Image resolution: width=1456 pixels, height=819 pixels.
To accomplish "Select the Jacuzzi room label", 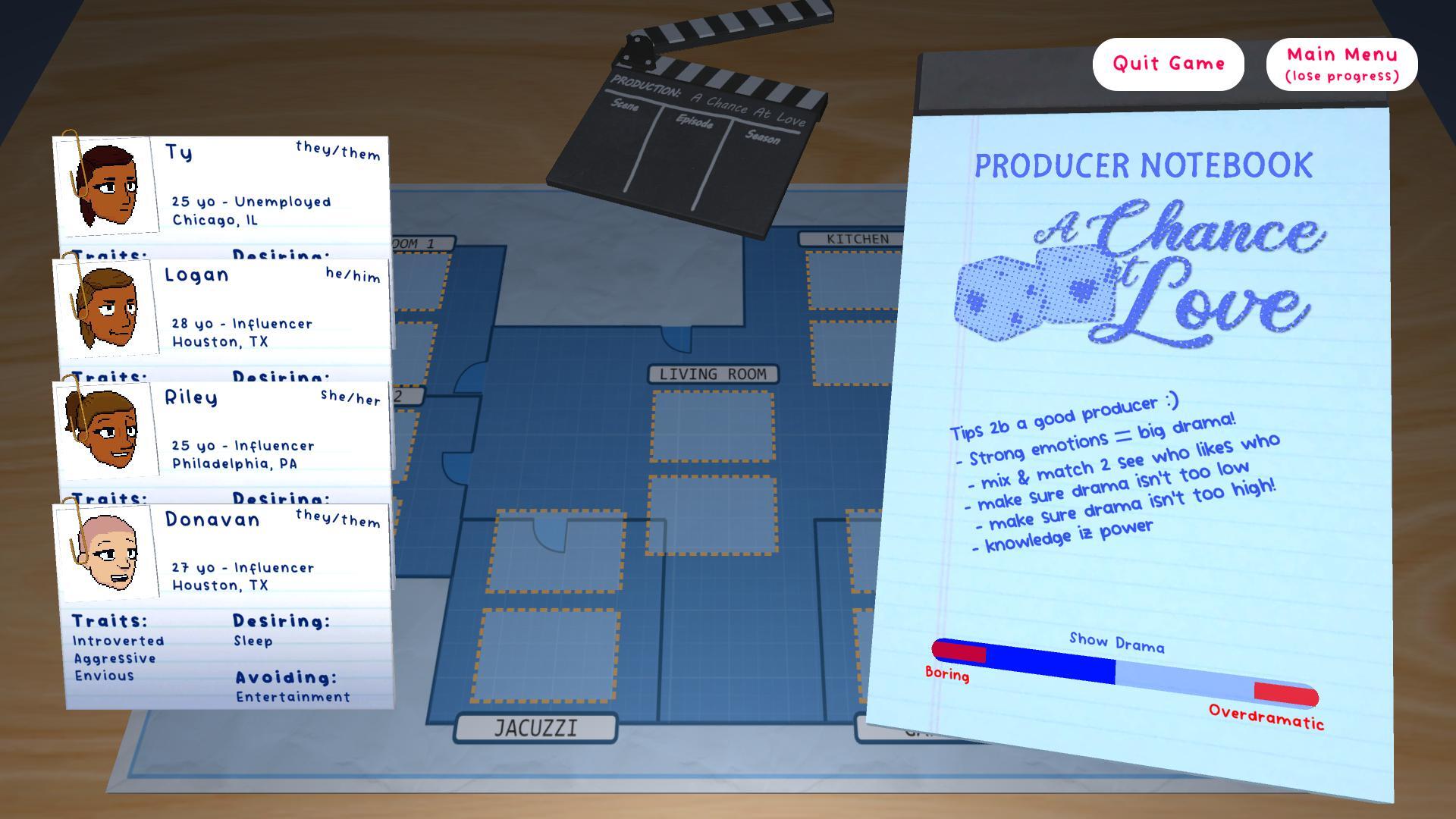I will click(x=535, y=728).
